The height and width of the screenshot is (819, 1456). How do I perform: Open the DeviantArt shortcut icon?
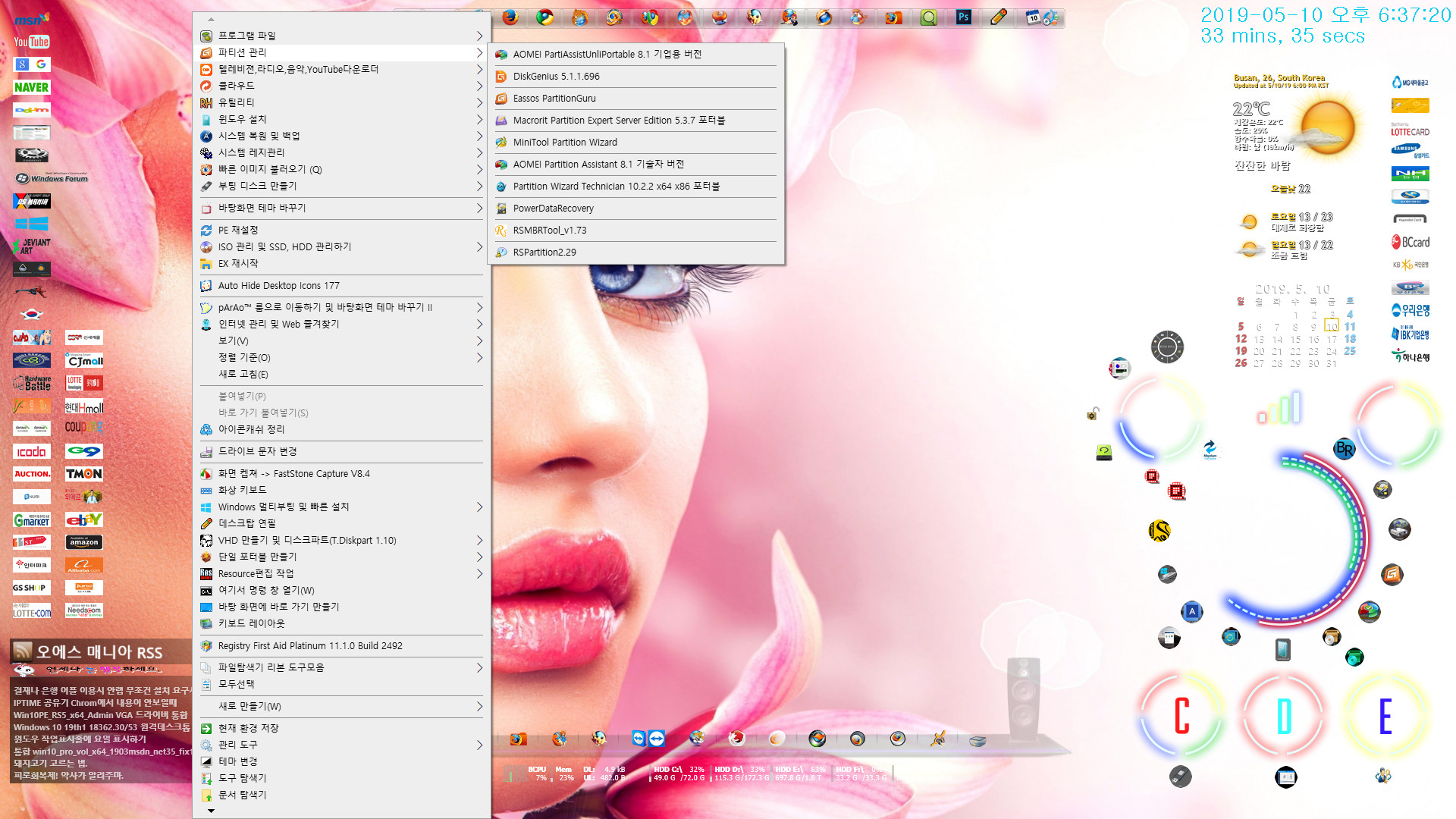click(x=32, y=246)
